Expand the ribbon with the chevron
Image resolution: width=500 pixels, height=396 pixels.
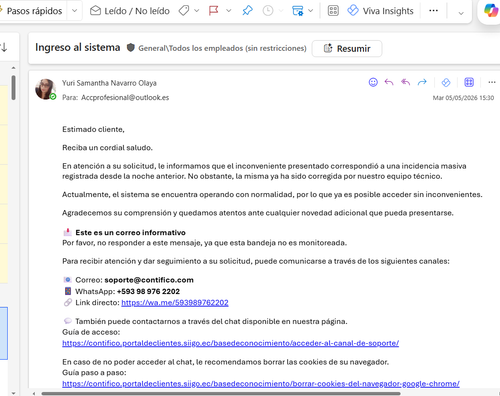461,13
